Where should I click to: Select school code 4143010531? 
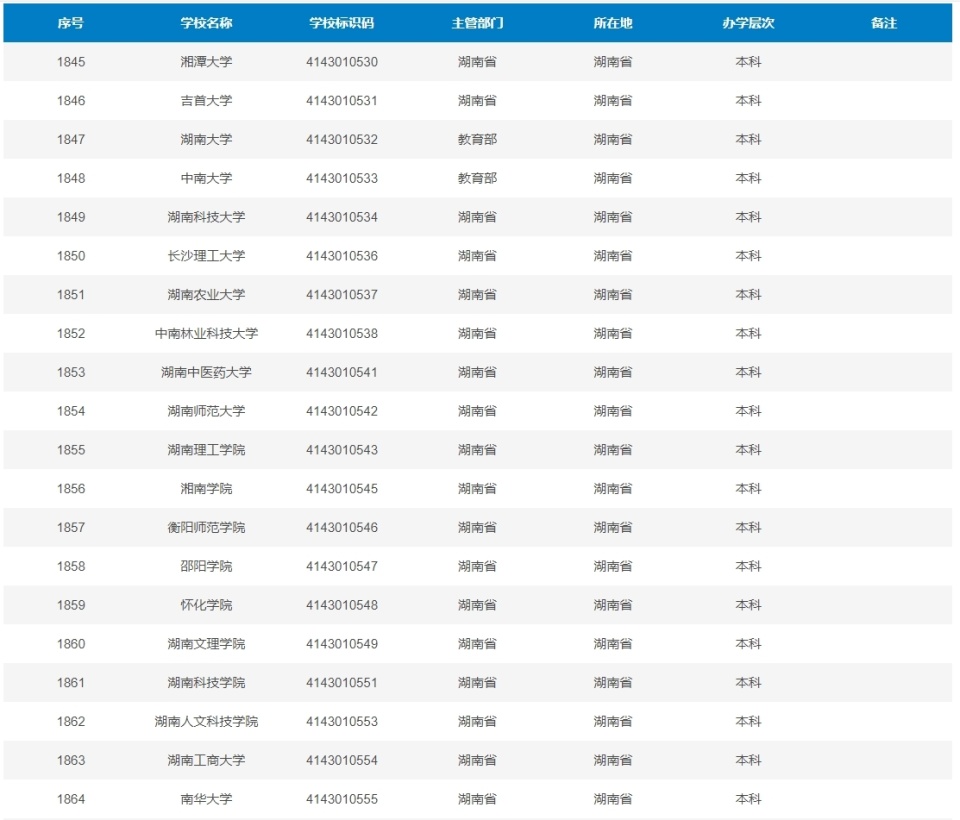click(342, 100)
